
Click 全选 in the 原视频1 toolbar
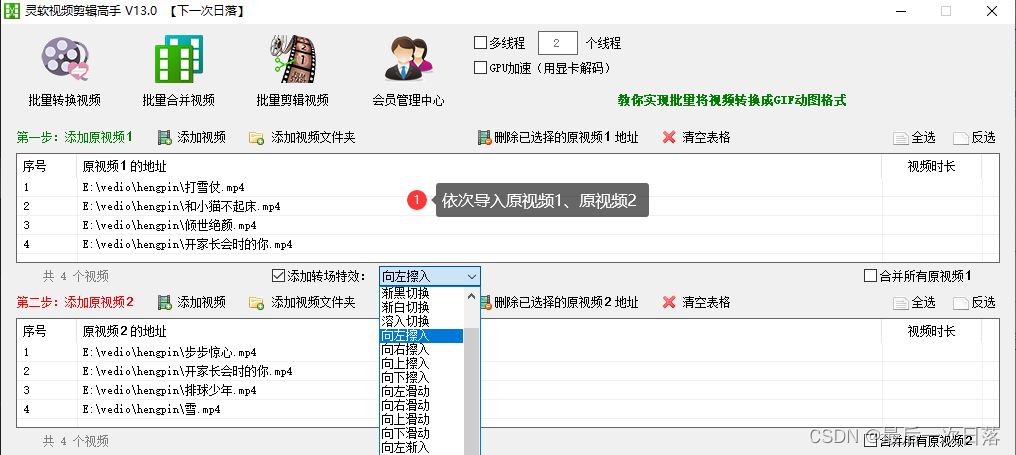point(914,137)
